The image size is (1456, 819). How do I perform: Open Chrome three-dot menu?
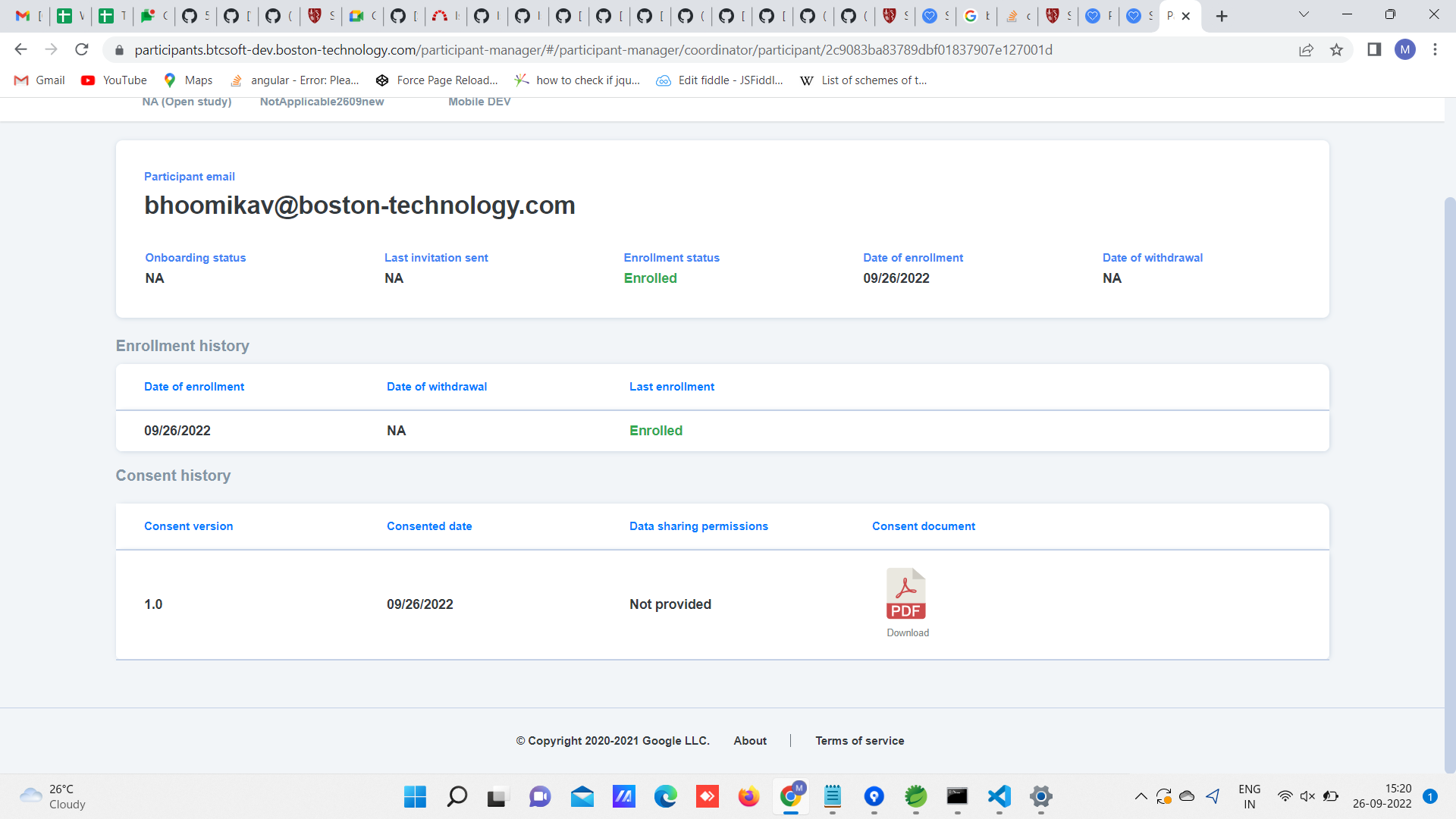(x=1435, y=50)
